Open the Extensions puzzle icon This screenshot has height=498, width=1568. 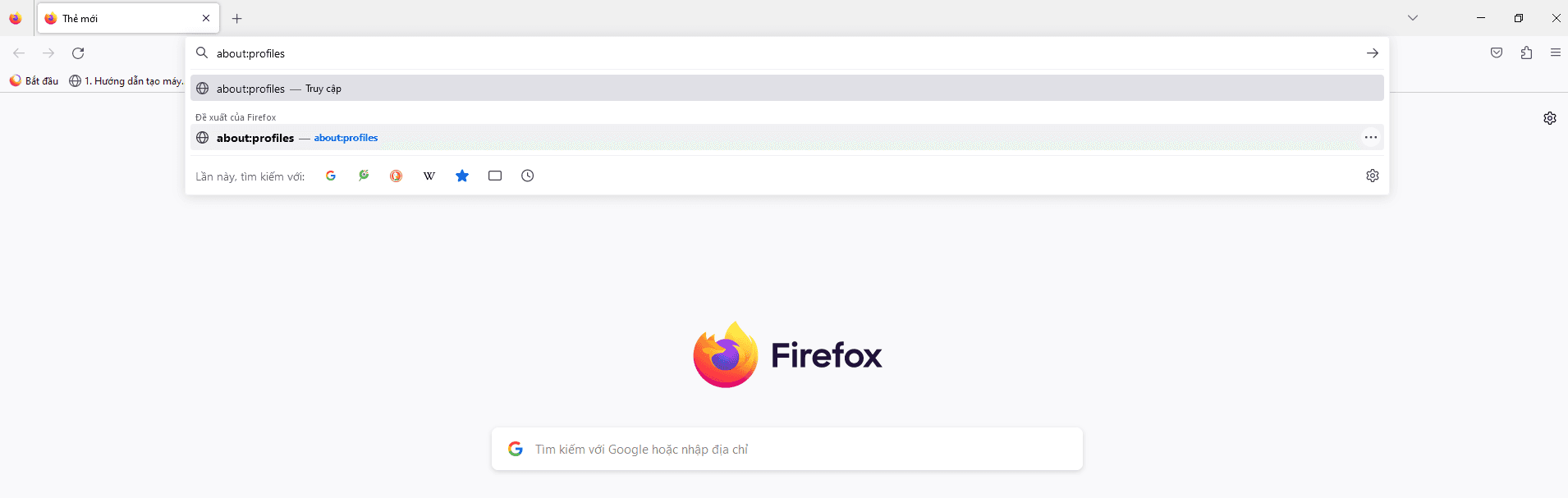[1526, 53]
